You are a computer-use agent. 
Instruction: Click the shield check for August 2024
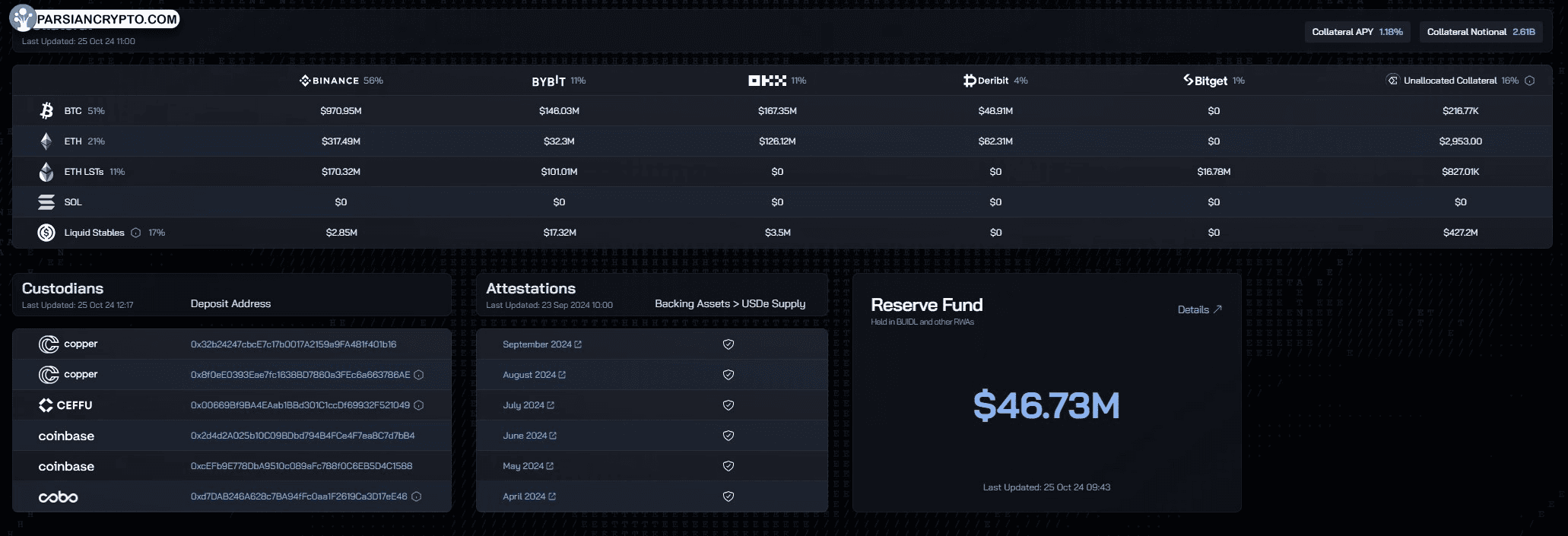(x=728, y=375)
